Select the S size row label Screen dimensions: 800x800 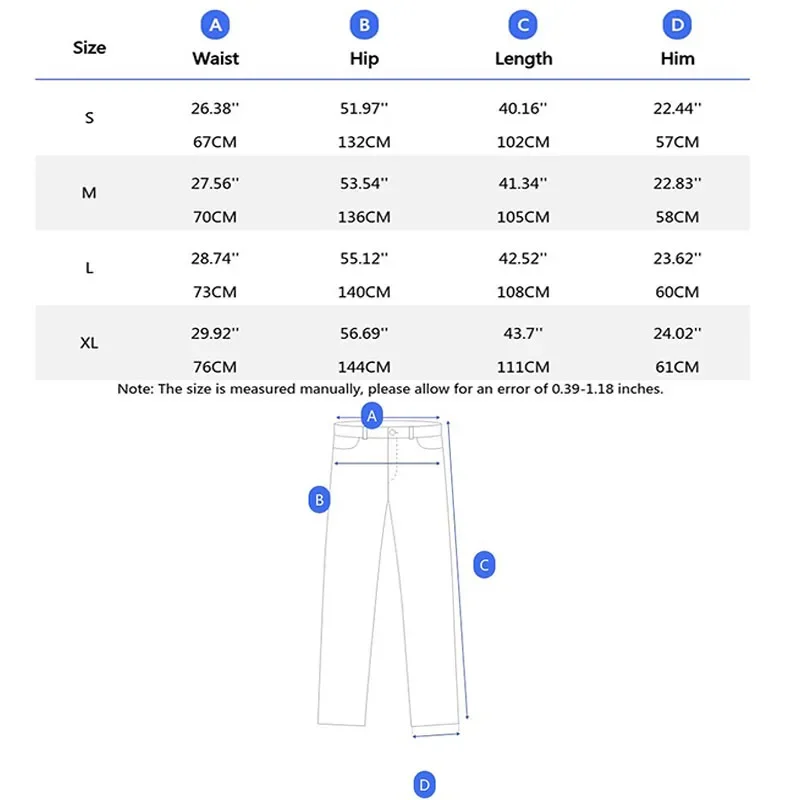pyautogui.click(x=89, y=118)
